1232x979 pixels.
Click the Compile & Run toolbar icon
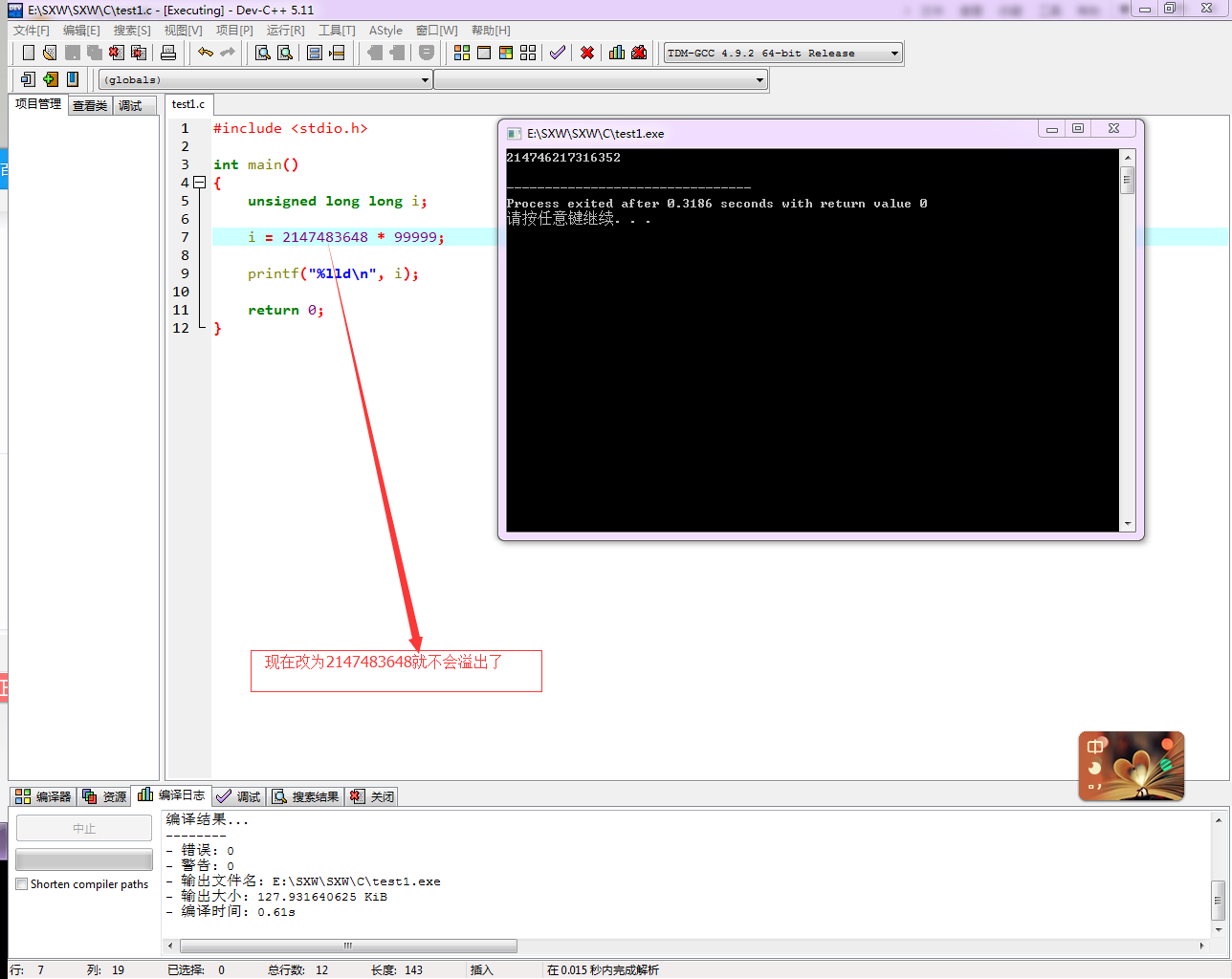point(506,53)
